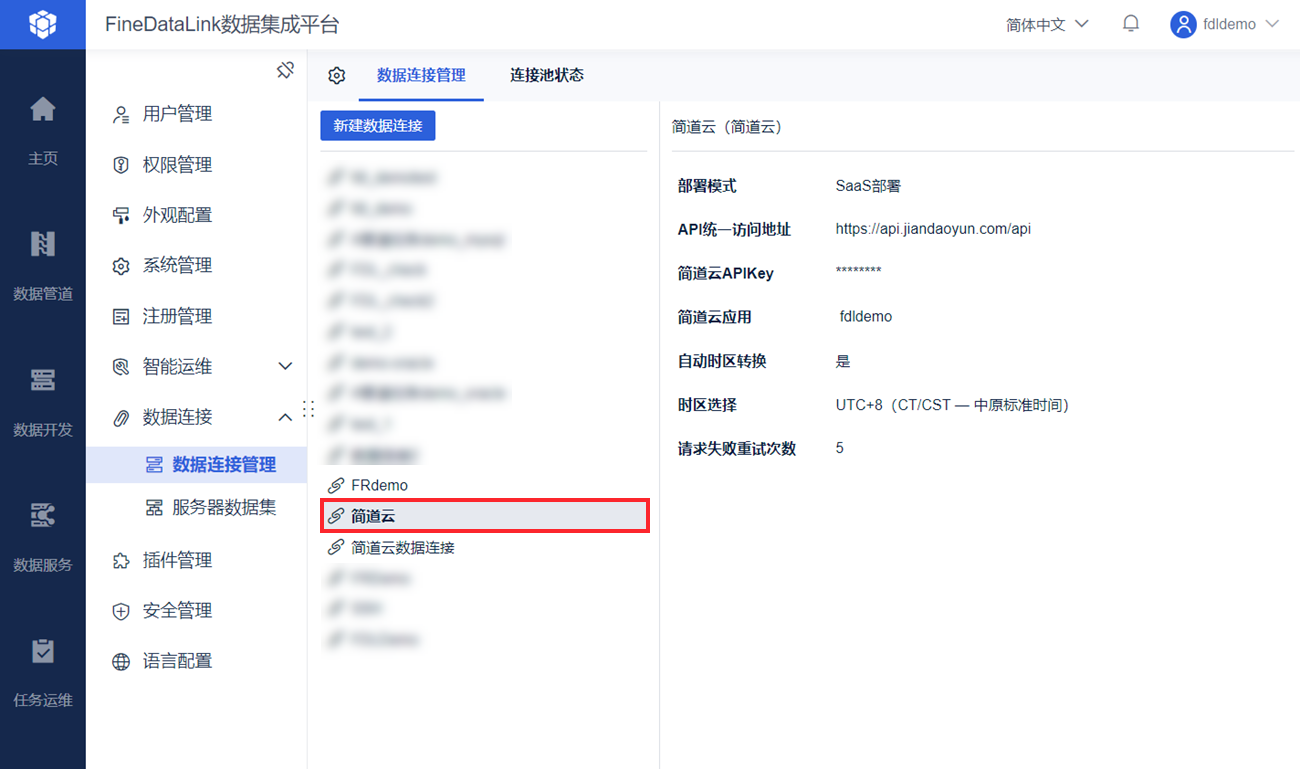
Task: Click the link icon beside FRdemo
Action: point(336,485)
